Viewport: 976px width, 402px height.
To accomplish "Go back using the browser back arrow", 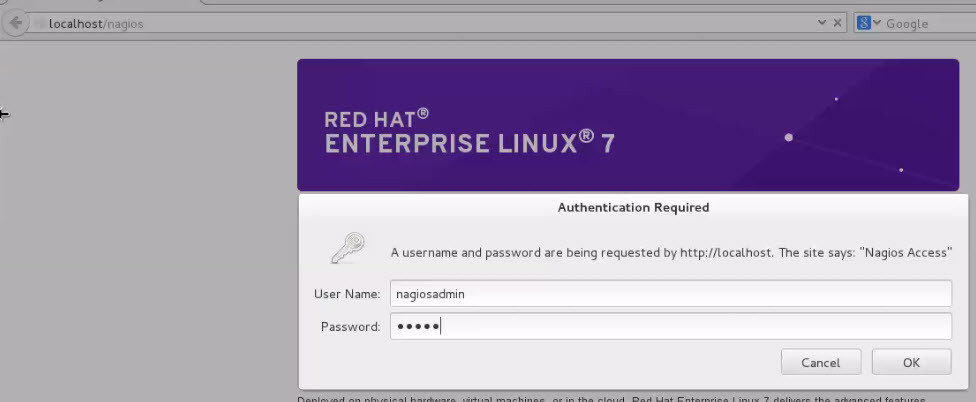I will 15,24.
